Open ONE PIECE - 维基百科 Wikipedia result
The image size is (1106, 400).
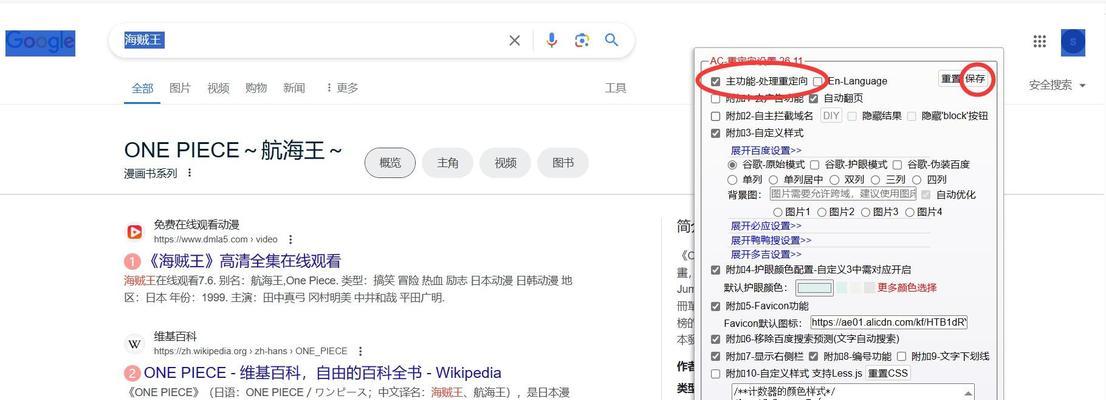click(x=322, y=373)
